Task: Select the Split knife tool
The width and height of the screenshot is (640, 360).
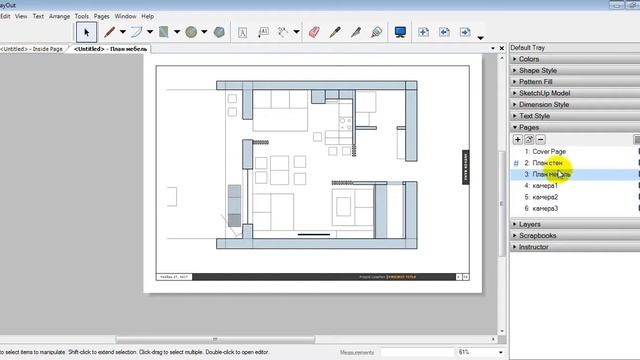Action: (356, 32)
